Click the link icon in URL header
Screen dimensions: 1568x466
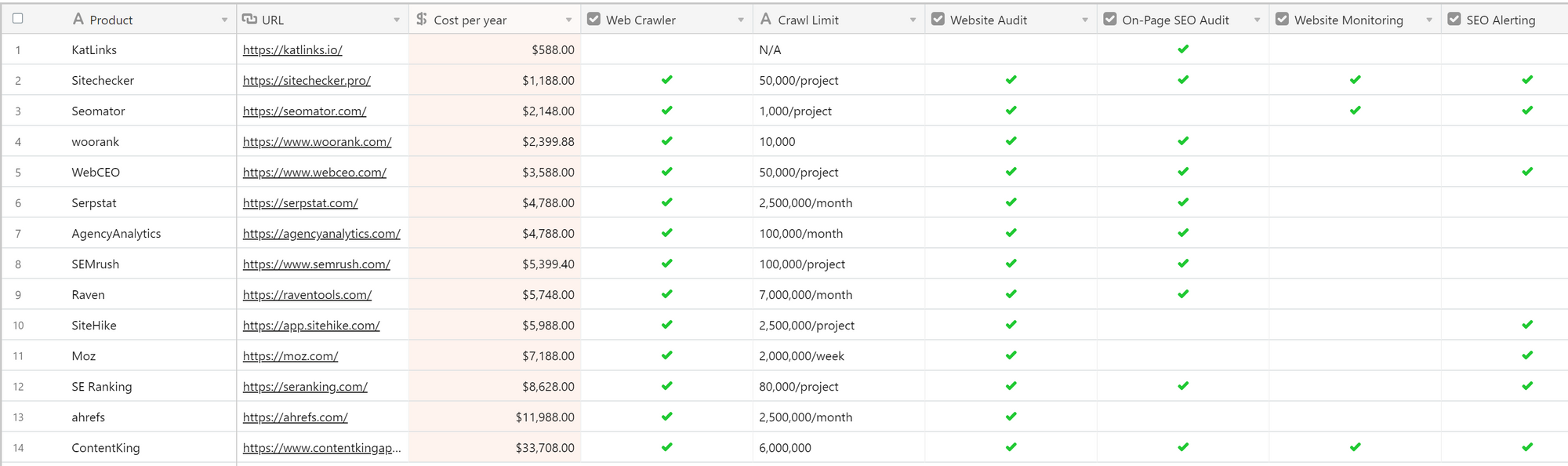(249, 19)
